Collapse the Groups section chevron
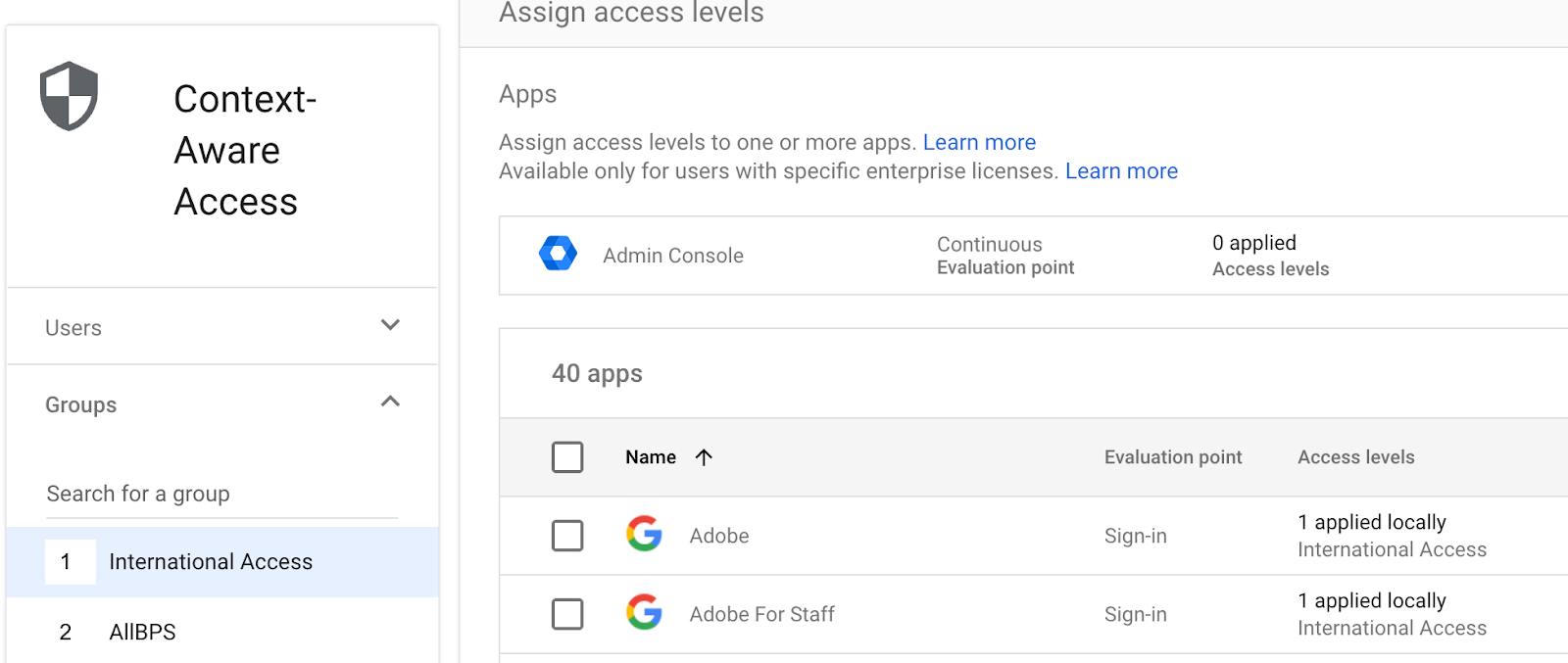 pyautogui.click(x=390, y=402)
